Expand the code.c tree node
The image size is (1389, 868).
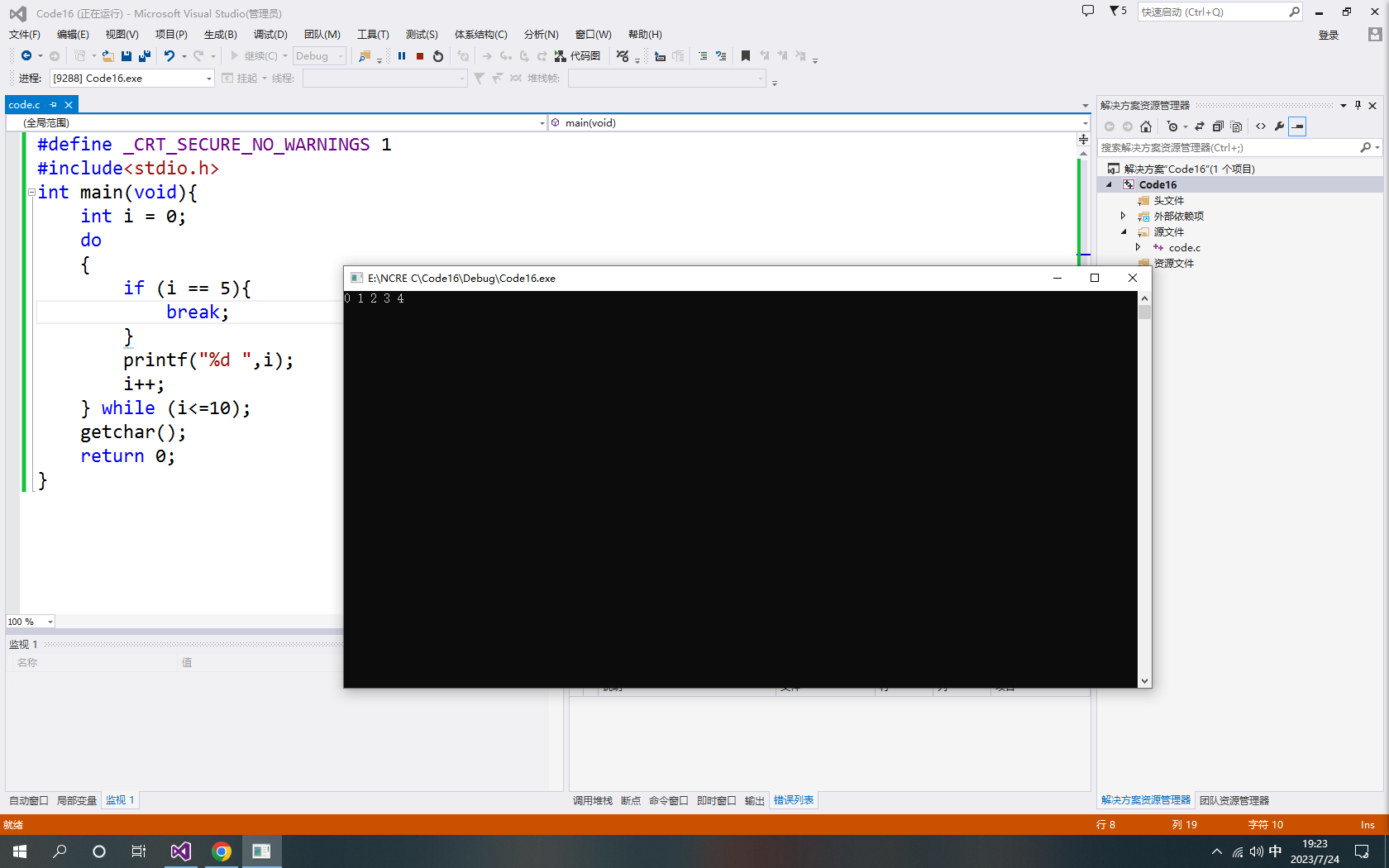(x=1138, y=247)
